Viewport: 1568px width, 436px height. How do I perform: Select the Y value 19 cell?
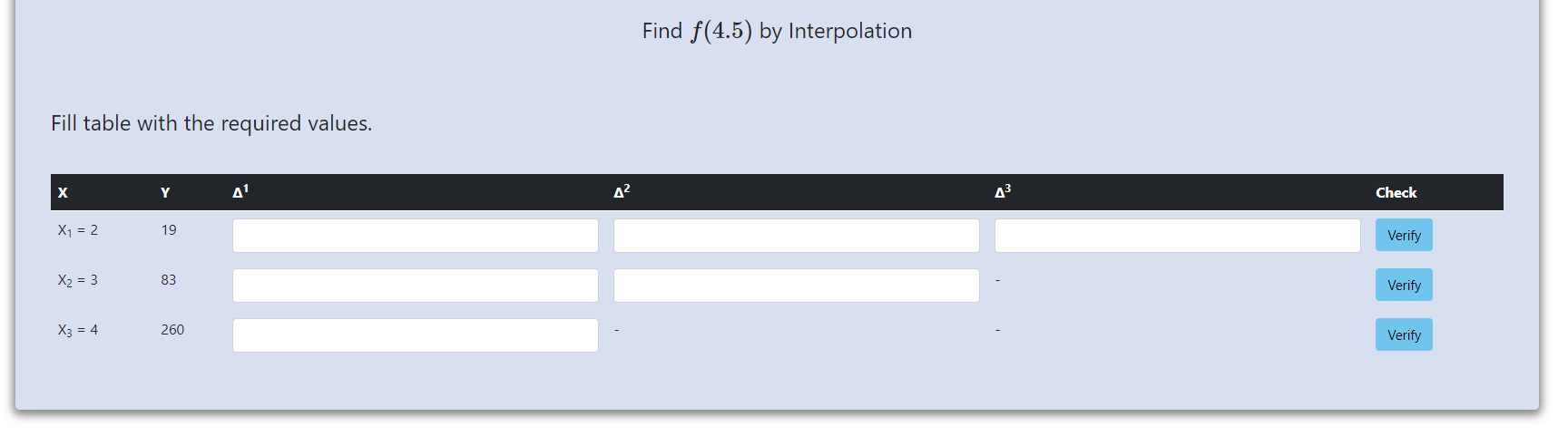[169, 230]
